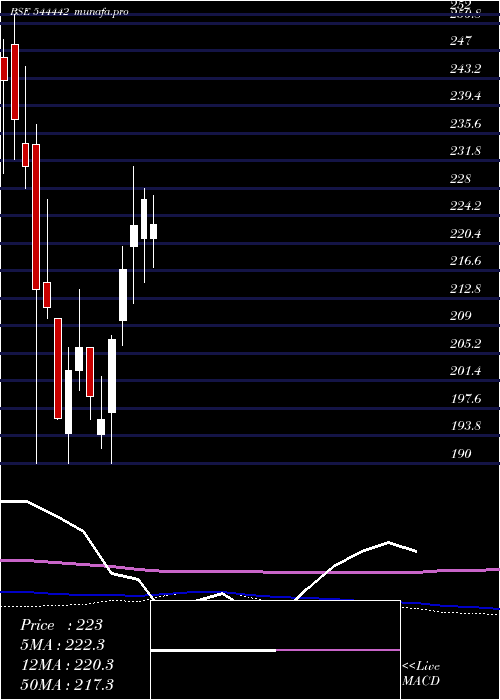
Task: Click the 235.6 price axis label
Action: click(x=466, y=124)
